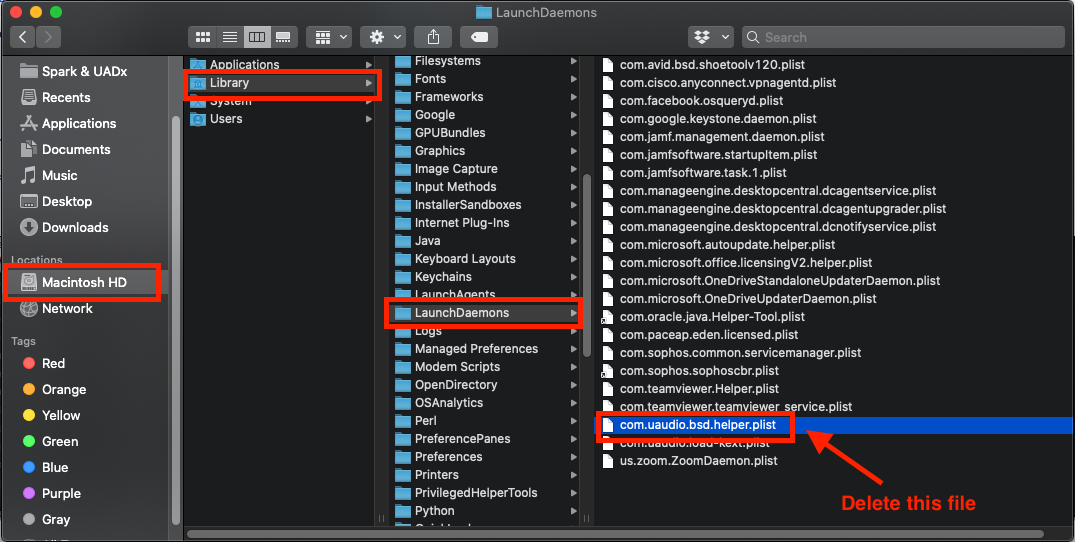Click the Back navigation arrow
The height and width of the screenshot is (542, 1075).
pos(23,37)
